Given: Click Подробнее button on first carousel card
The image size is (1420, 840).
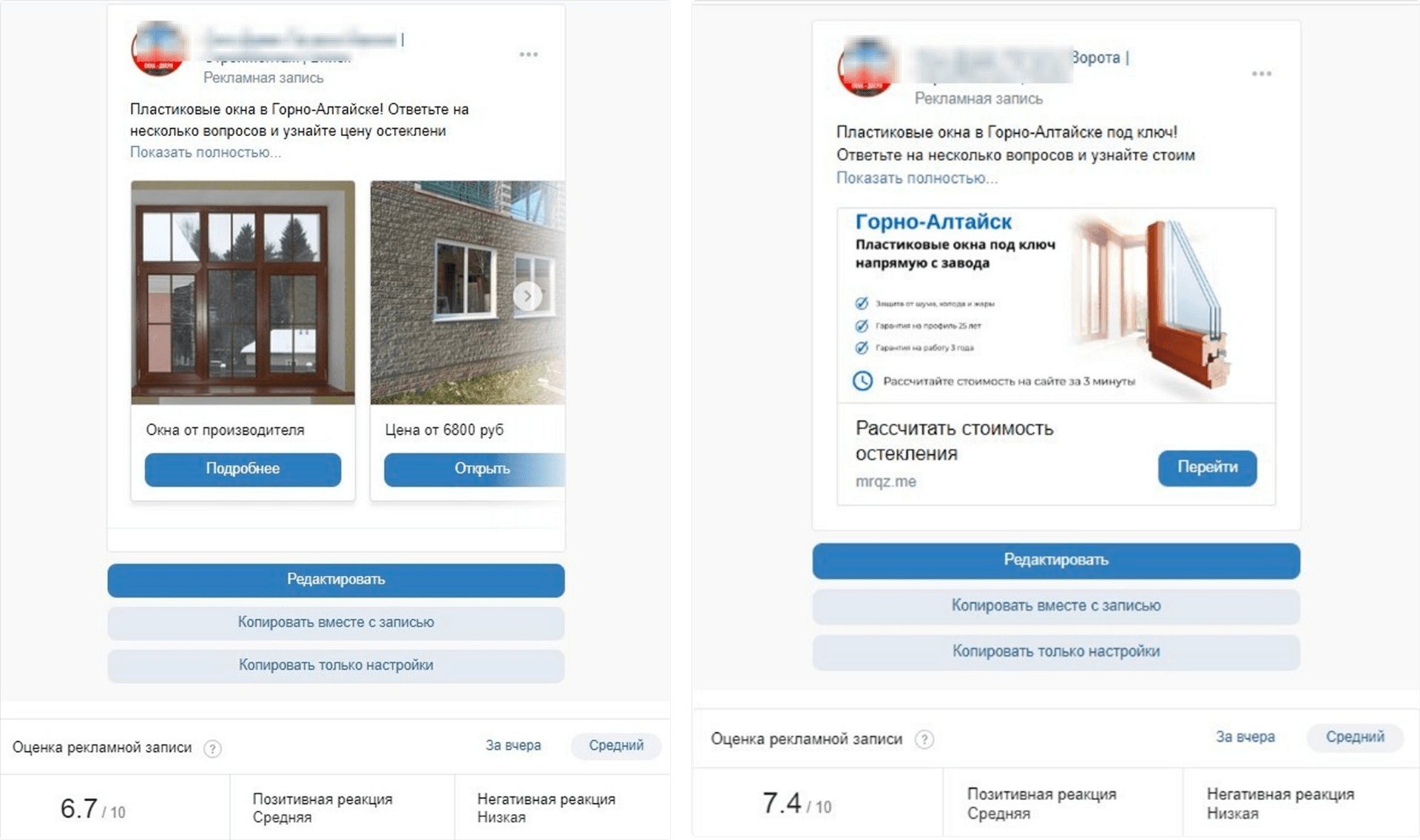Looking at the screenshot, I should point(243,469).
